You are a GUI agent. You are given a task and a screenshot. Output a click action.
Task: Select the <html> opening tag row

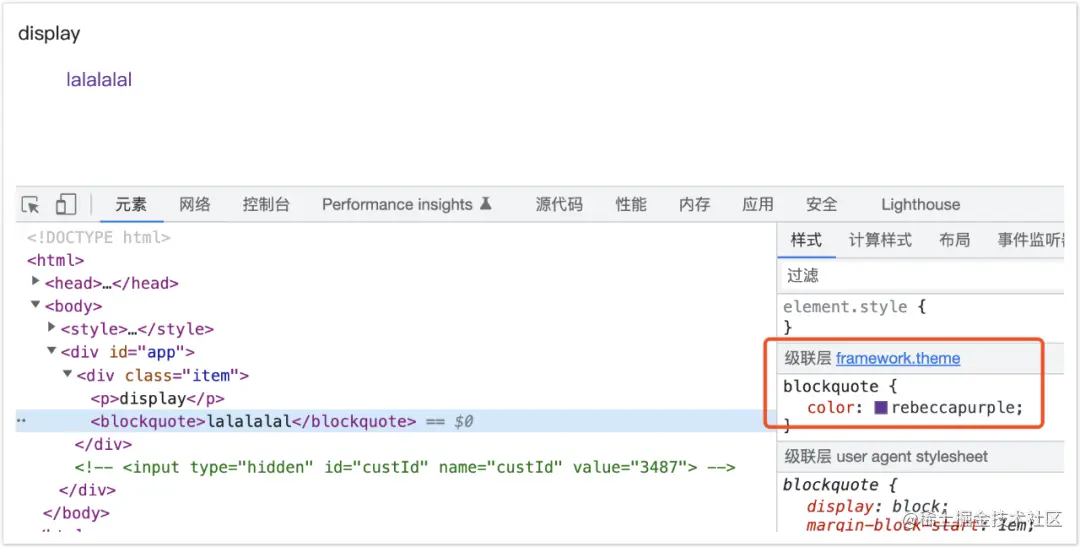(x=56, y=260)
